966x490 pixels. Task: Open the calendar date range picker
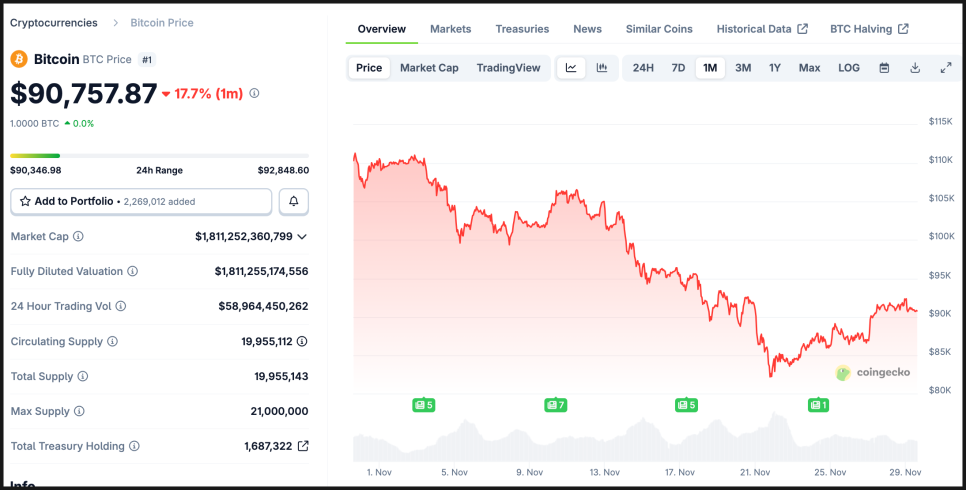[x=884, y=68]
